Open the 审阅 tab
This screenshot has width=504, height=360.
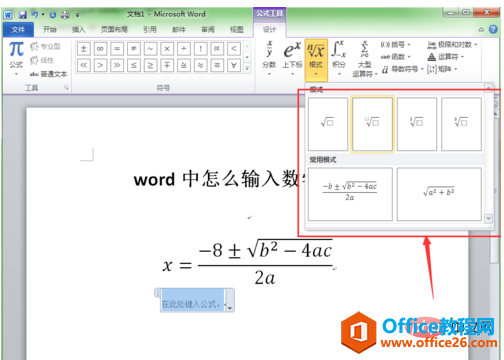(x=208, y=30)
